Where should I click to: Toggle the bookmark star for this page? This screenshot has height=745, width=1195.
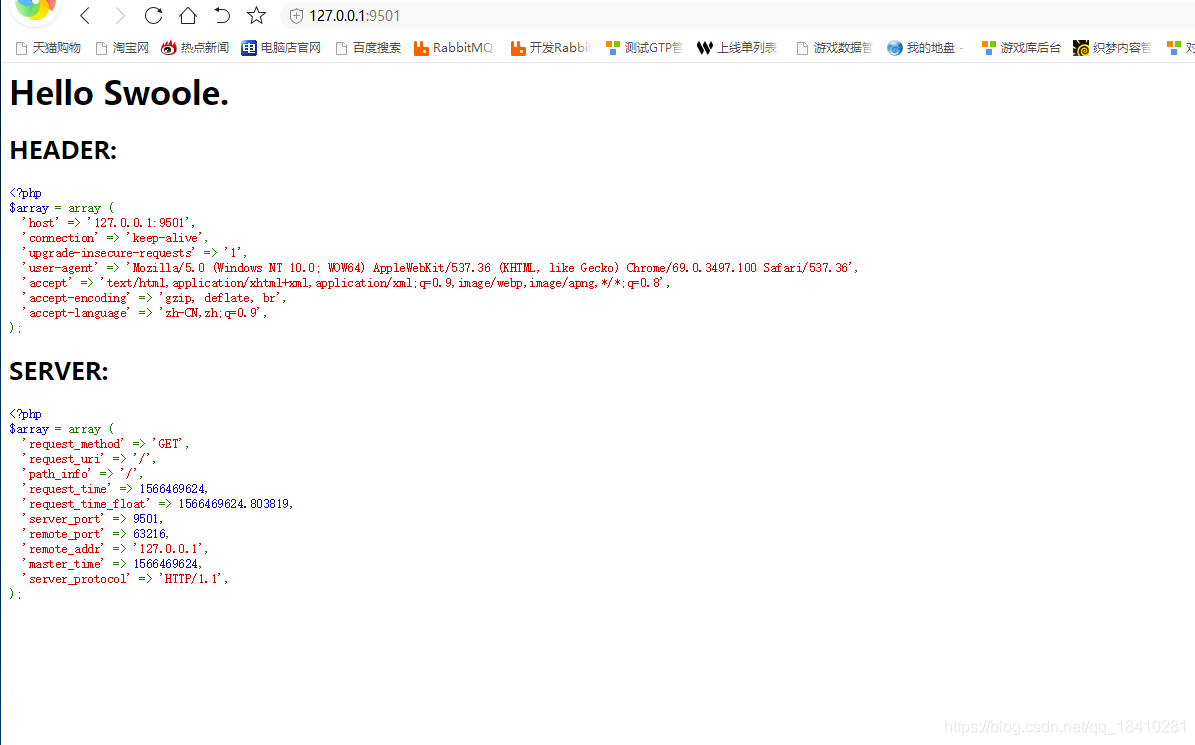click(x=256, y=15)
